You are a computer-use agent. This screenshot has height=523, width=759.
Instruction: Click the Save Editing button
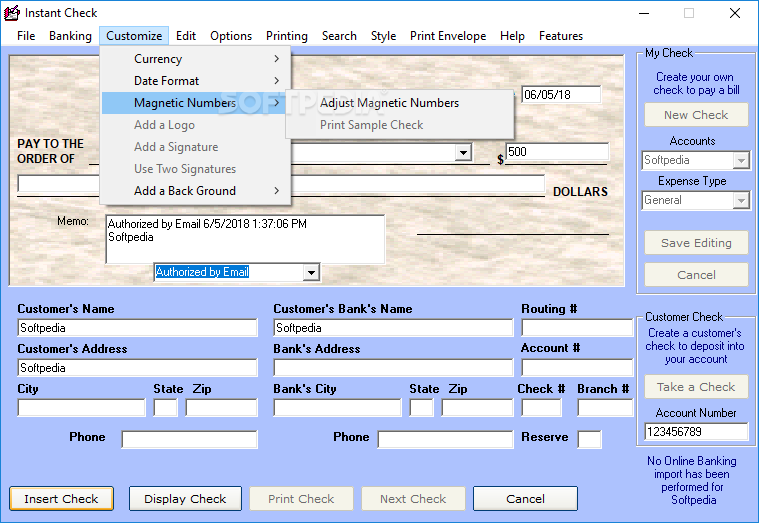(x=696, y=243)
